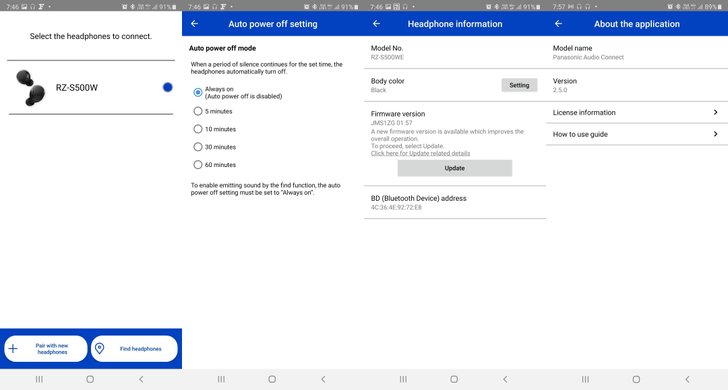
Task: Tap Find headphones button
Action: [x=134, y=349]
